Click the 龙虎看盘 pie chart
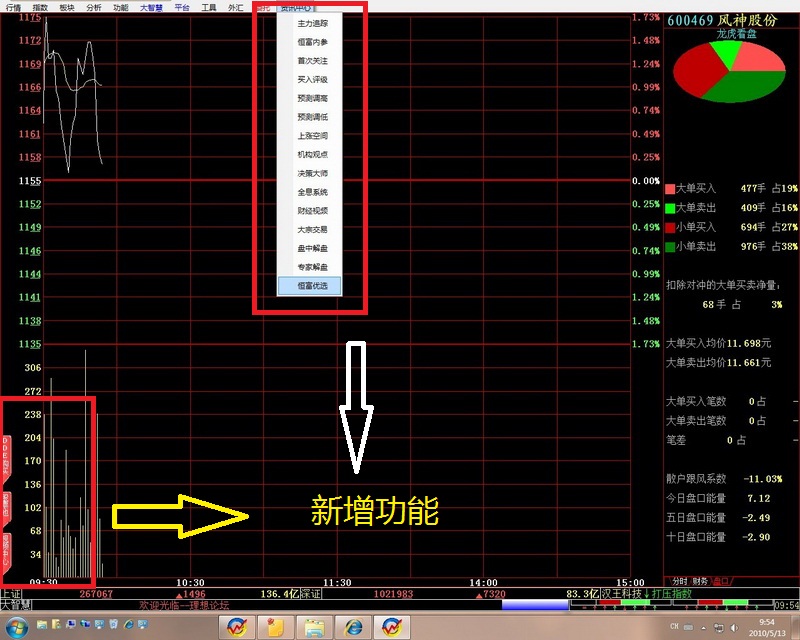This screenshot has height=640, width=800. [729, 71]
